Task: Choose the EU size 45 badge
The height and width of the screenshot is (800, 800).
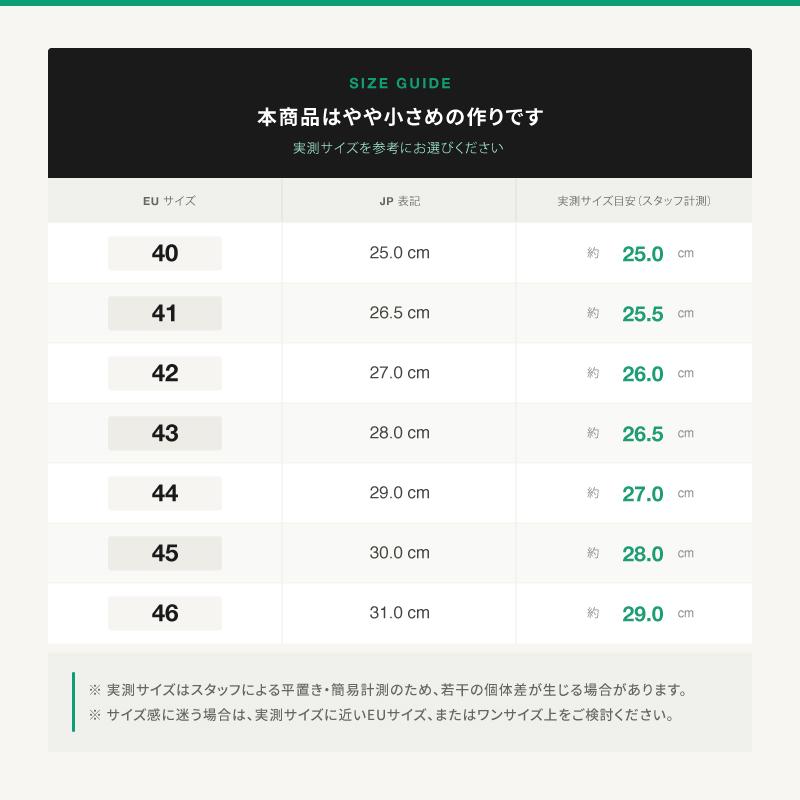Action: click(x=165, y=553)
